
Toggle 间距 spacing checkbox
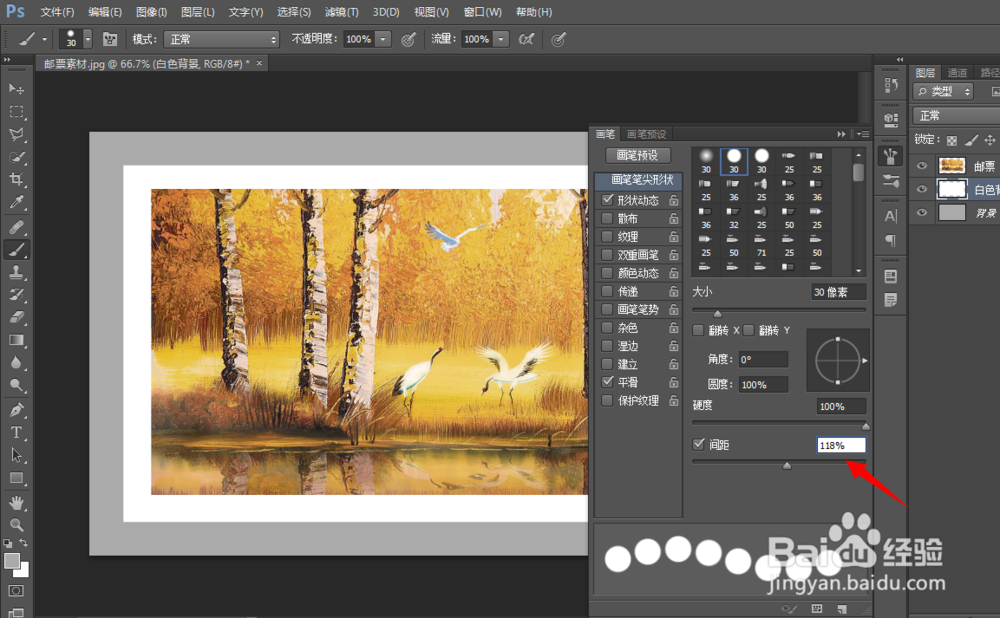point(699,445)
